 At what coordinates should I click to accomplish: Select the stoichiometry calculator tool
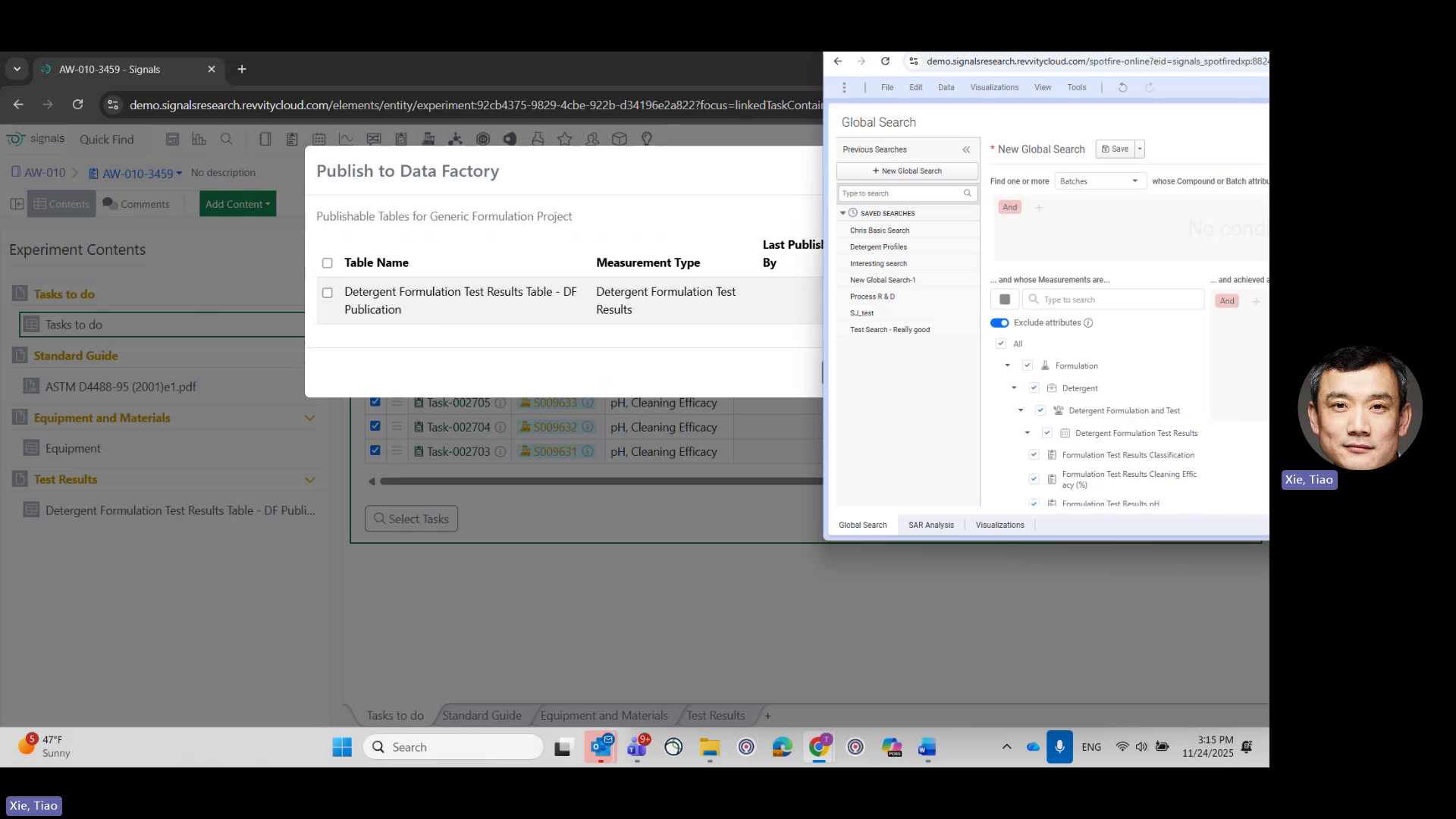click(173, 139)
